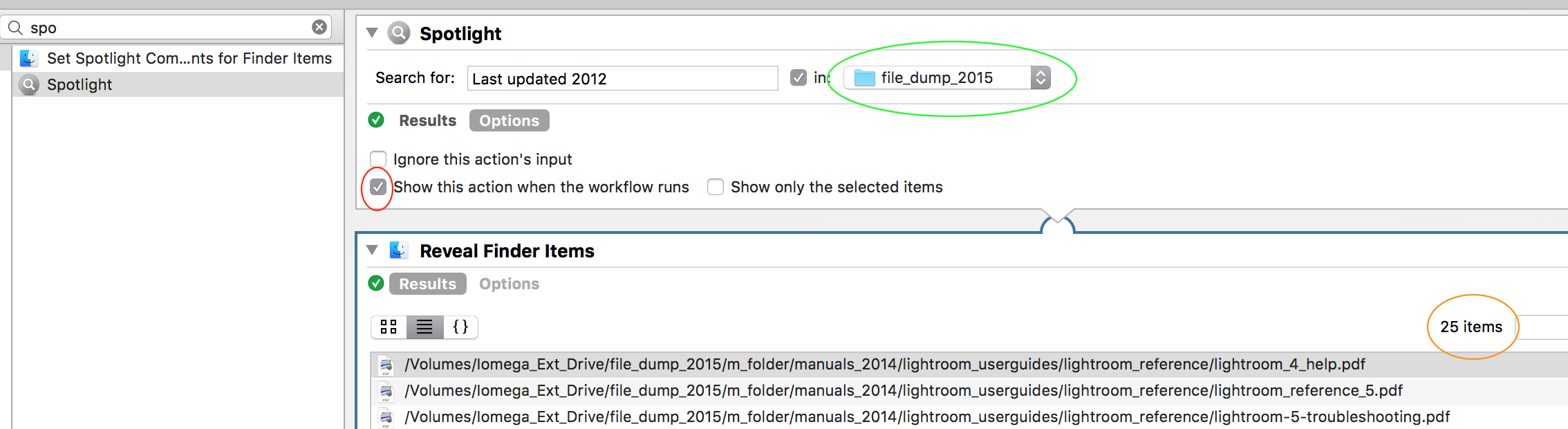Switch results to list view
The width and height of the screenshot is (1568, 429).
pyautogui.click(x=424, y=327)
